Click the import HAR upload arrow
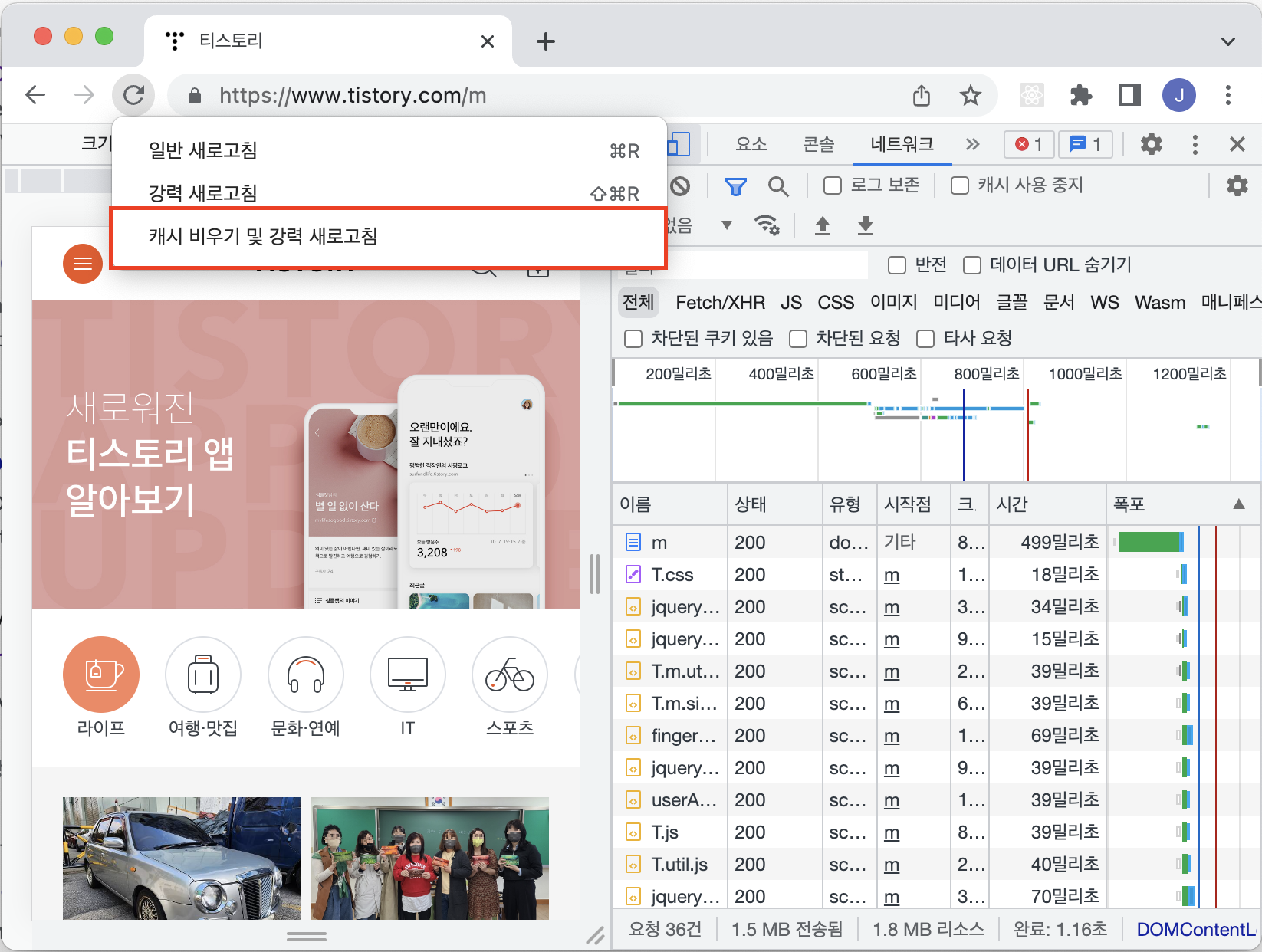 coord(823,225)
